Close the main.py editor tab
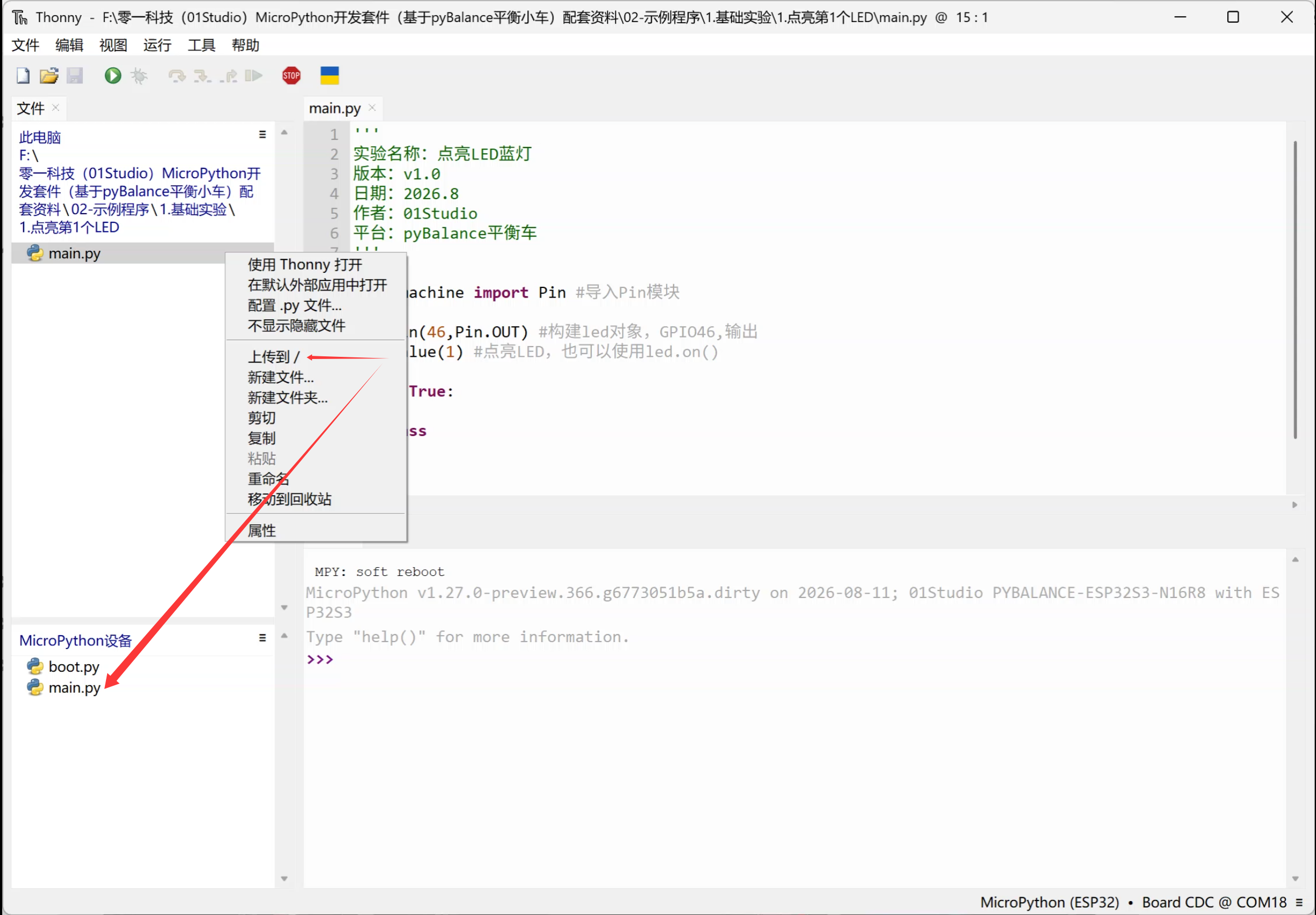The image size is (1316, 915). coord(372,107)
